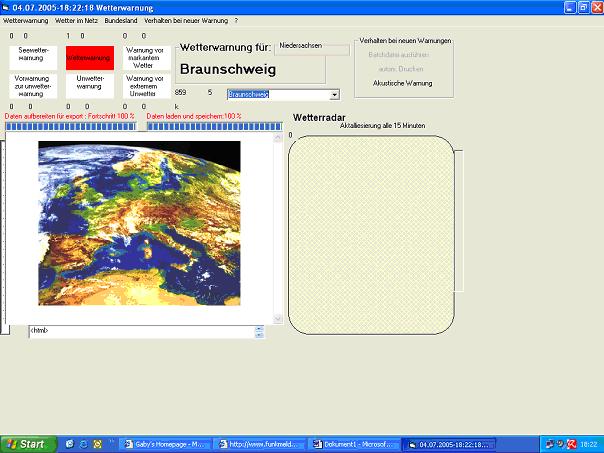This screenshot has height=453, width=604.
Task: Toggle the Akustische Warnung option
Action: (403, 83)
